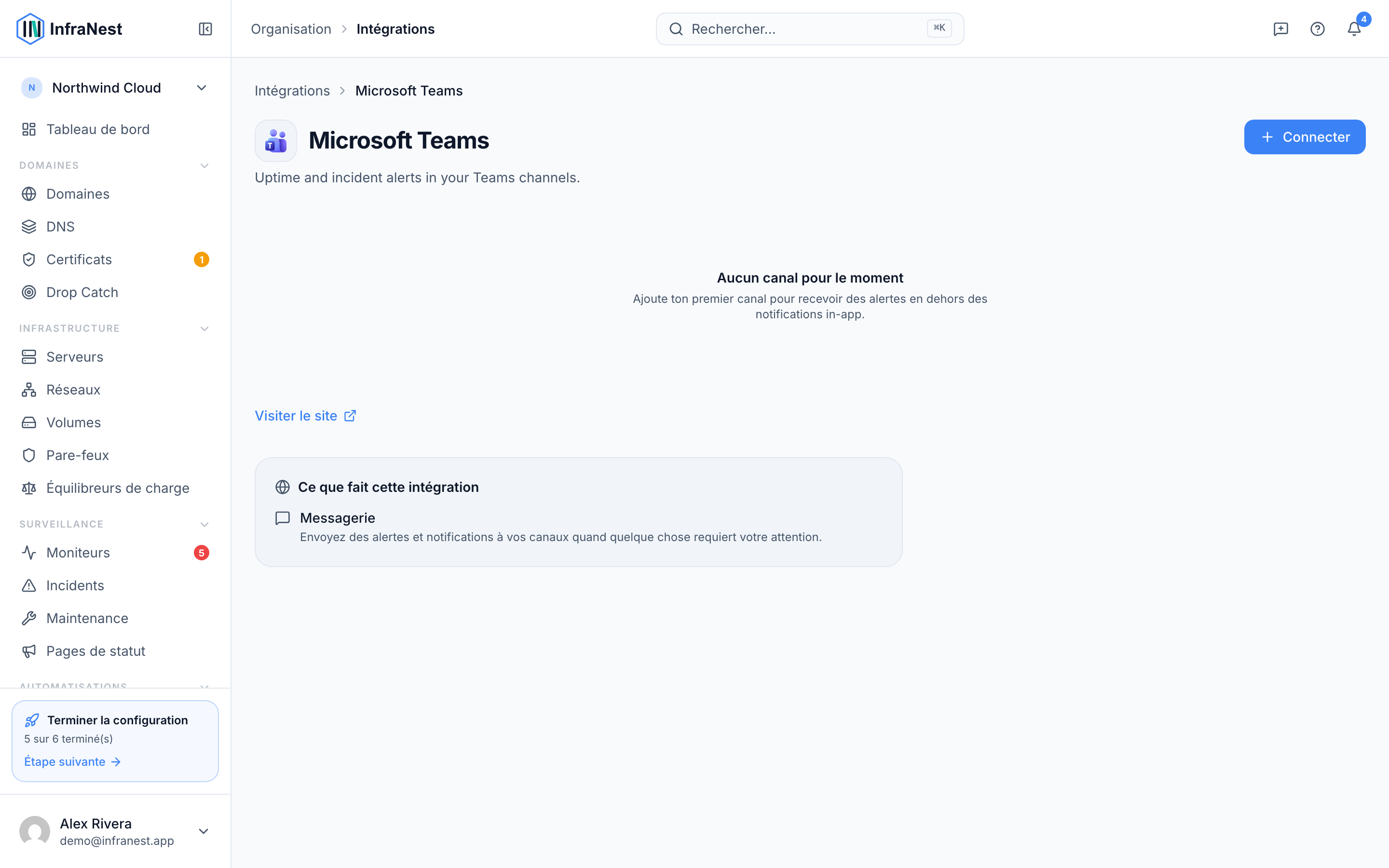
Task: Click the InfraNest logo icon
Action: point(30,29)
